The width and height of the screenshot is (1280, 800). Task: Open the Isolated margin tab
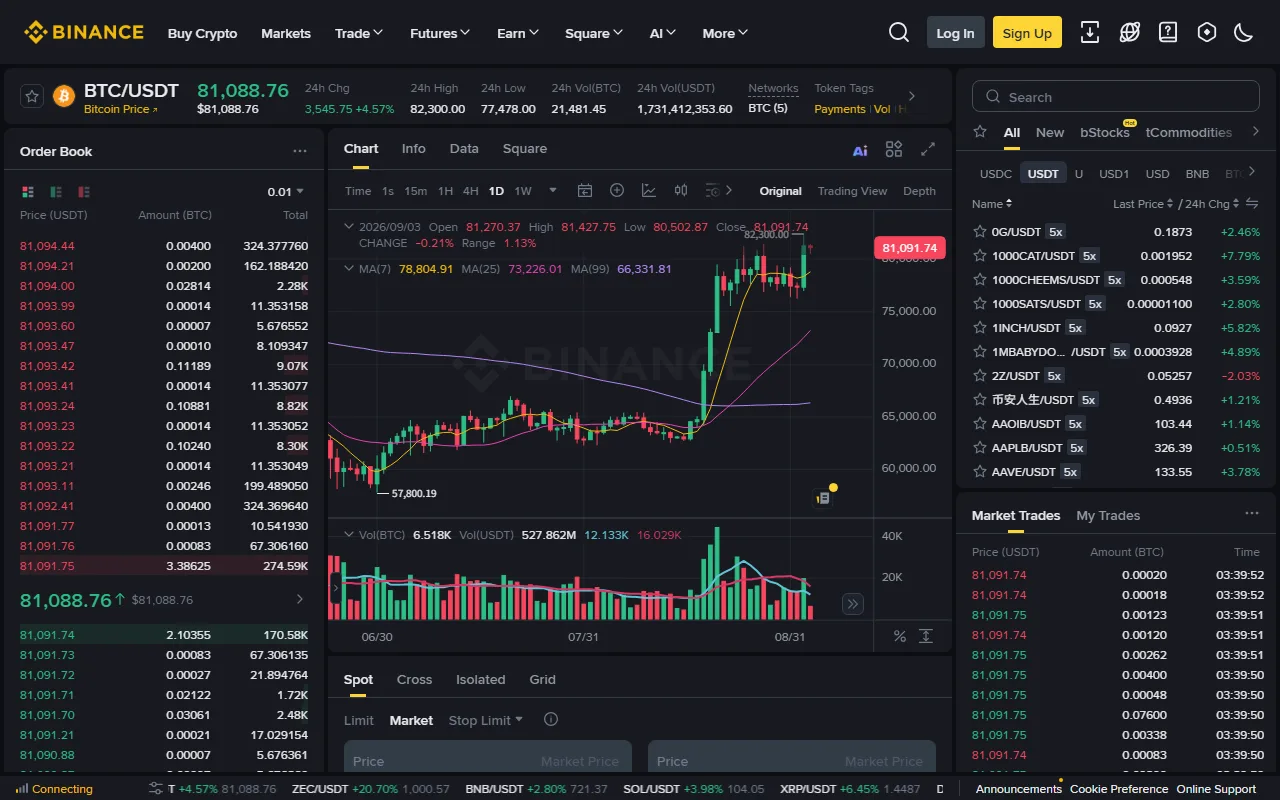[x=481, y=680]
